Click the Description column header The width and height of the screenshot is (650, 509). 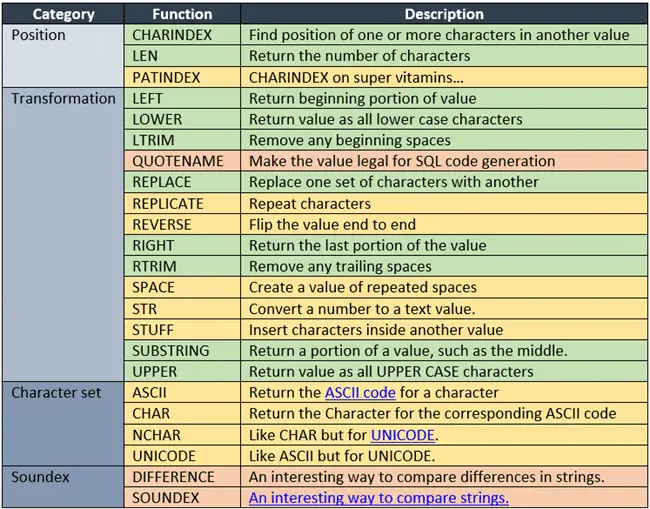tap(444, 14)
